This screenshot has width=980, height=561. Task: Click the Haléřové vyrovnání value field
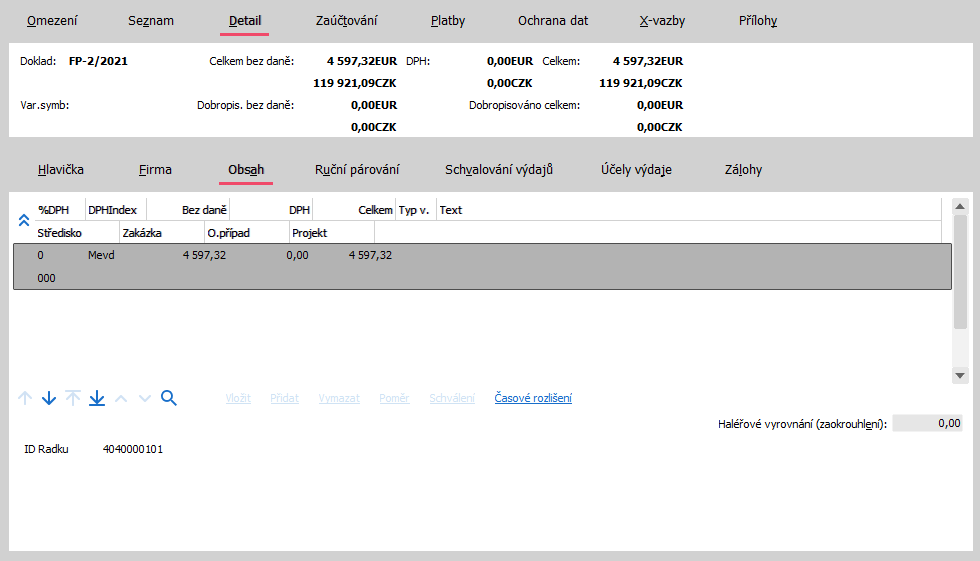coord(928,424)
